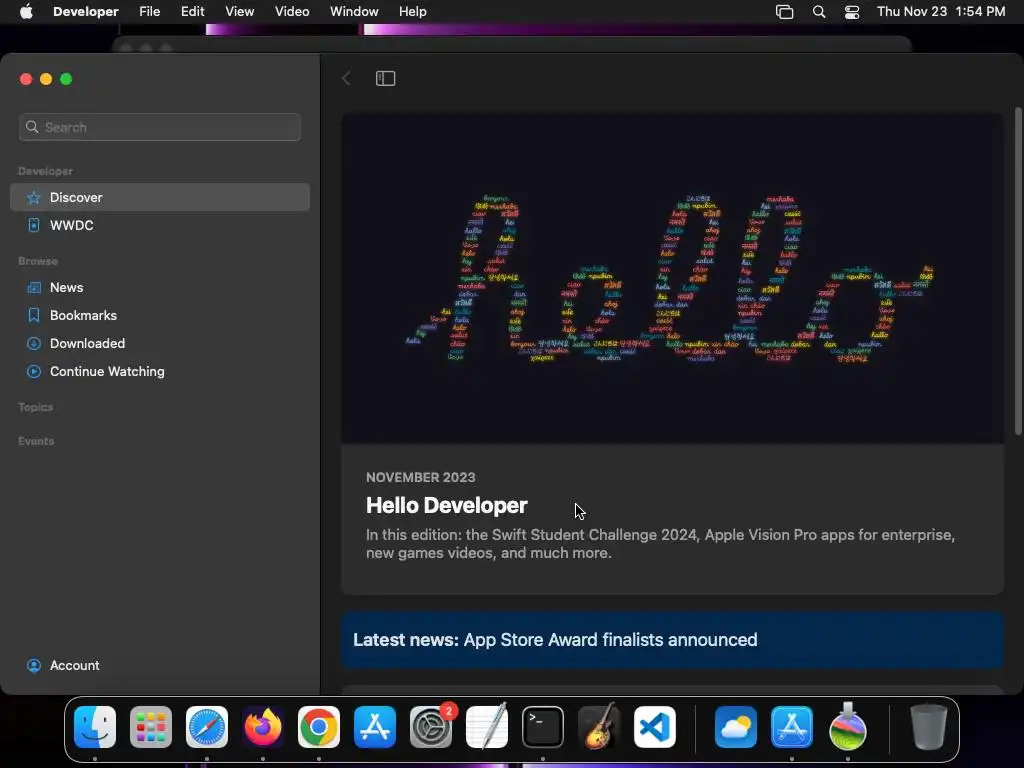This screenshot has height=768, width=1024.
Task: Open the Bookmarks list
Action: [x=159, y=315]
